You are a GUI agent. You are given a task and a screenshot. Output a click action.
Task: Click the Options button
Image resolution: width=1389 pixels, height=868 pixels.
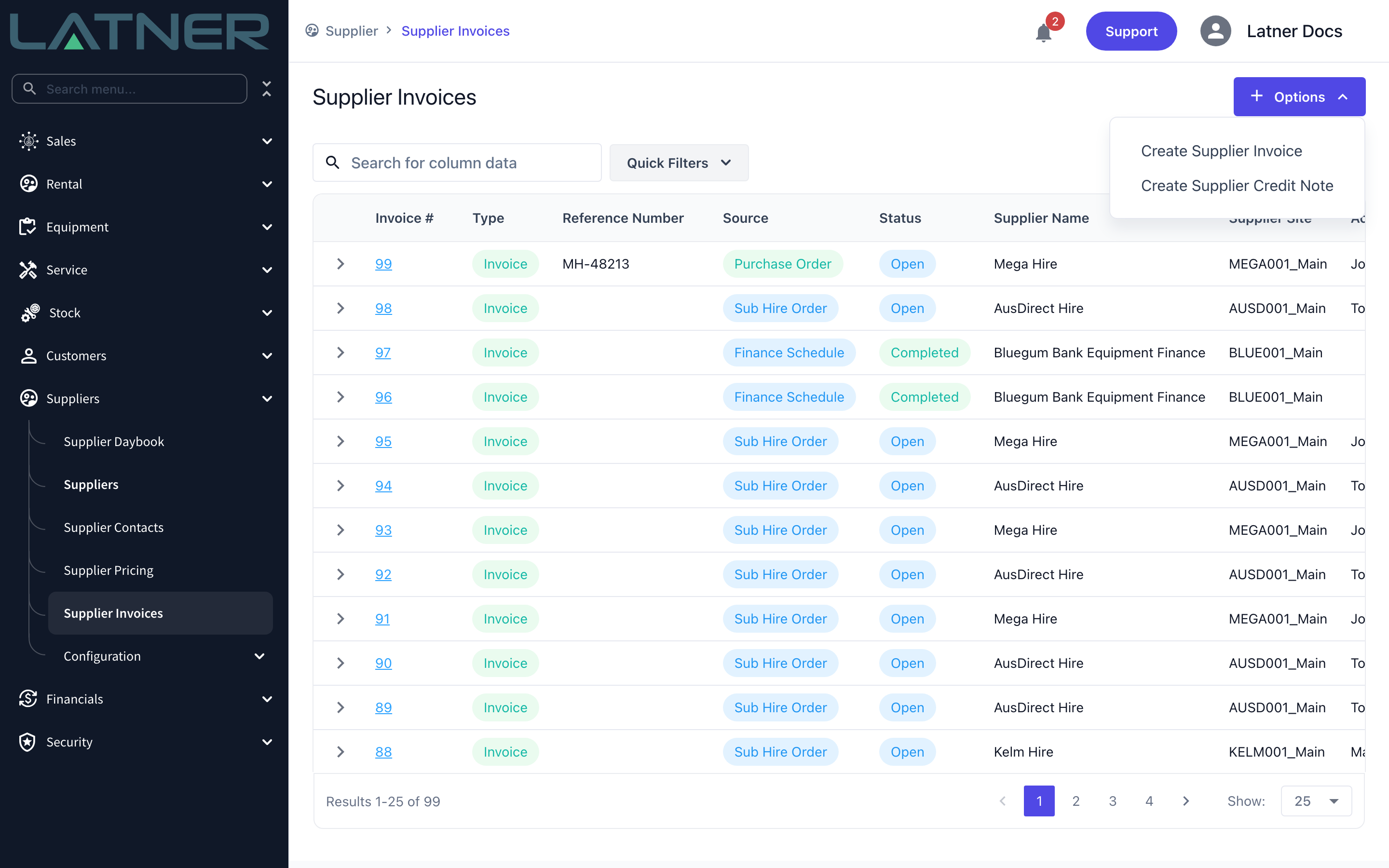point(1299,96)
